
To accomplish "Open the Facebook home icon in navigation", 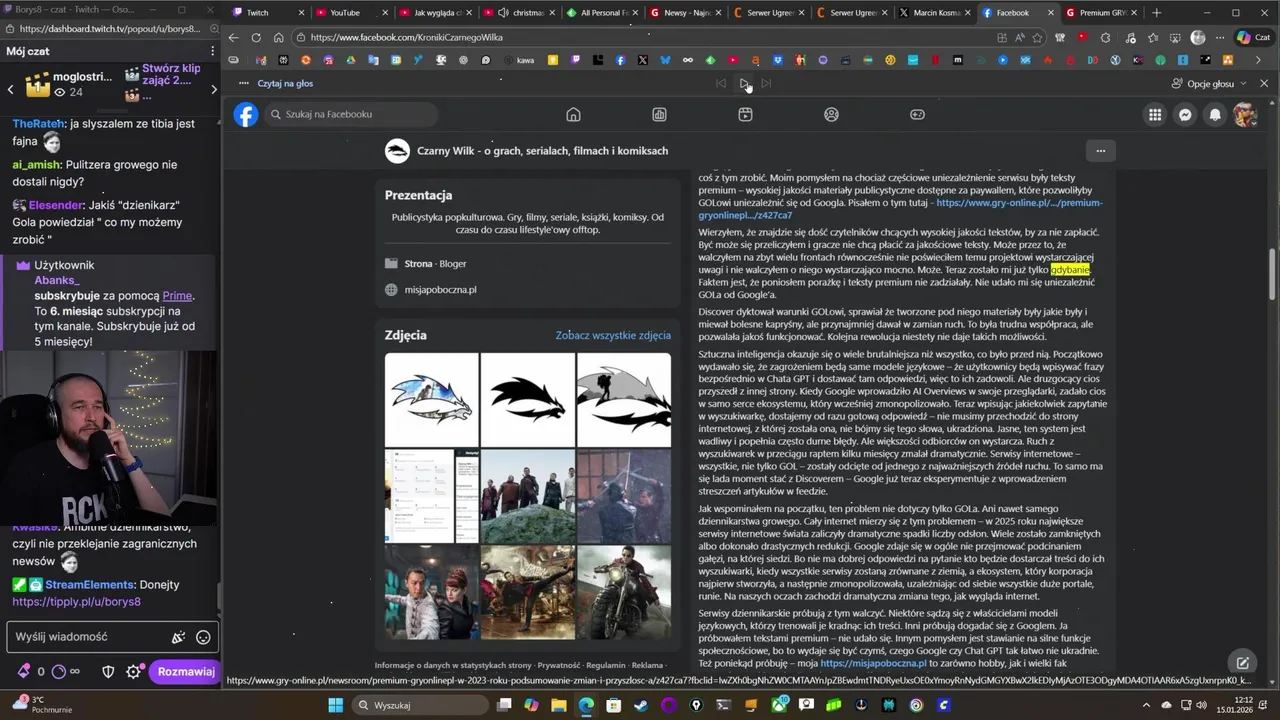I will (573, 114).
